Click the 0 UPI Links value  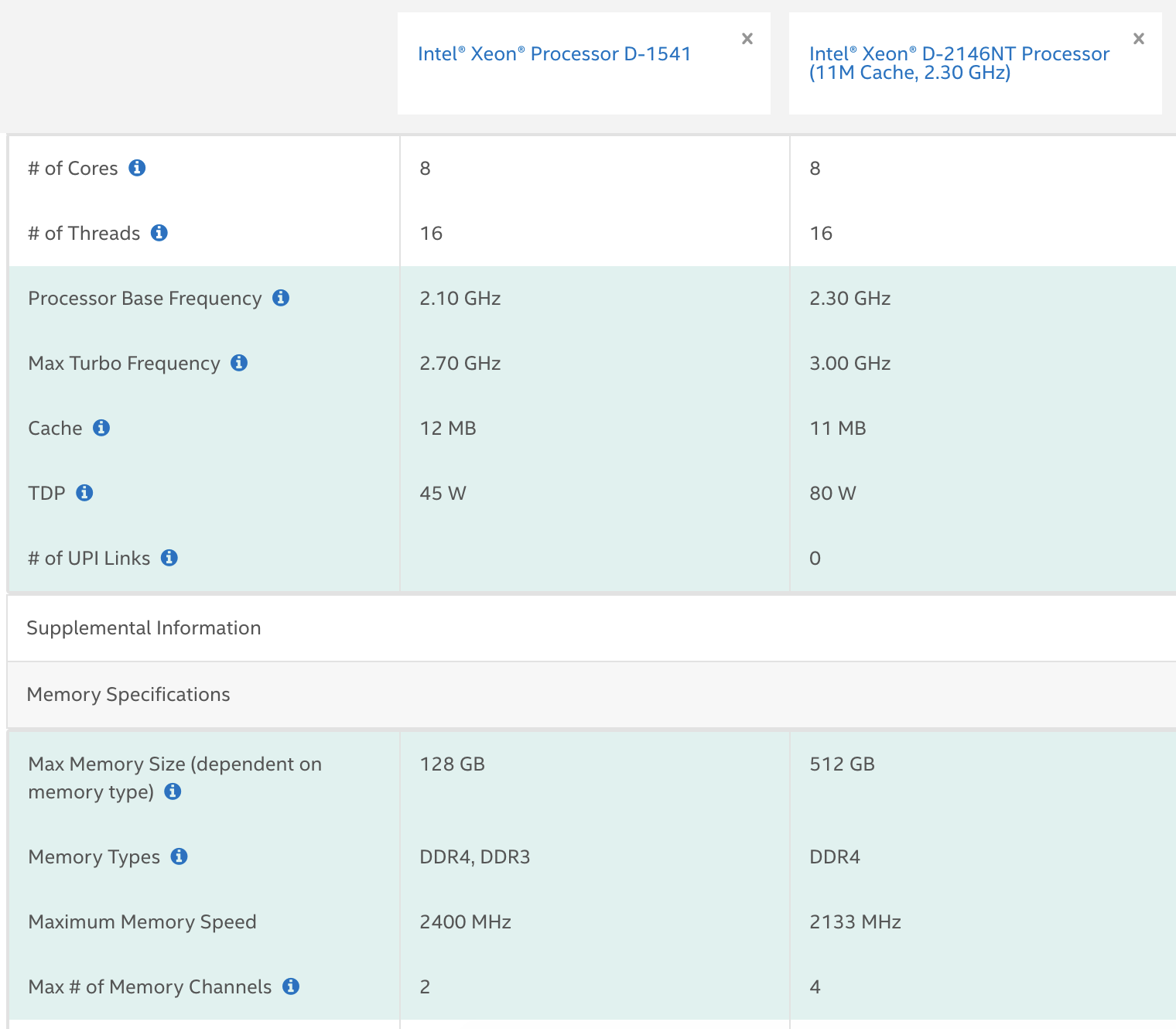point(815,558)
